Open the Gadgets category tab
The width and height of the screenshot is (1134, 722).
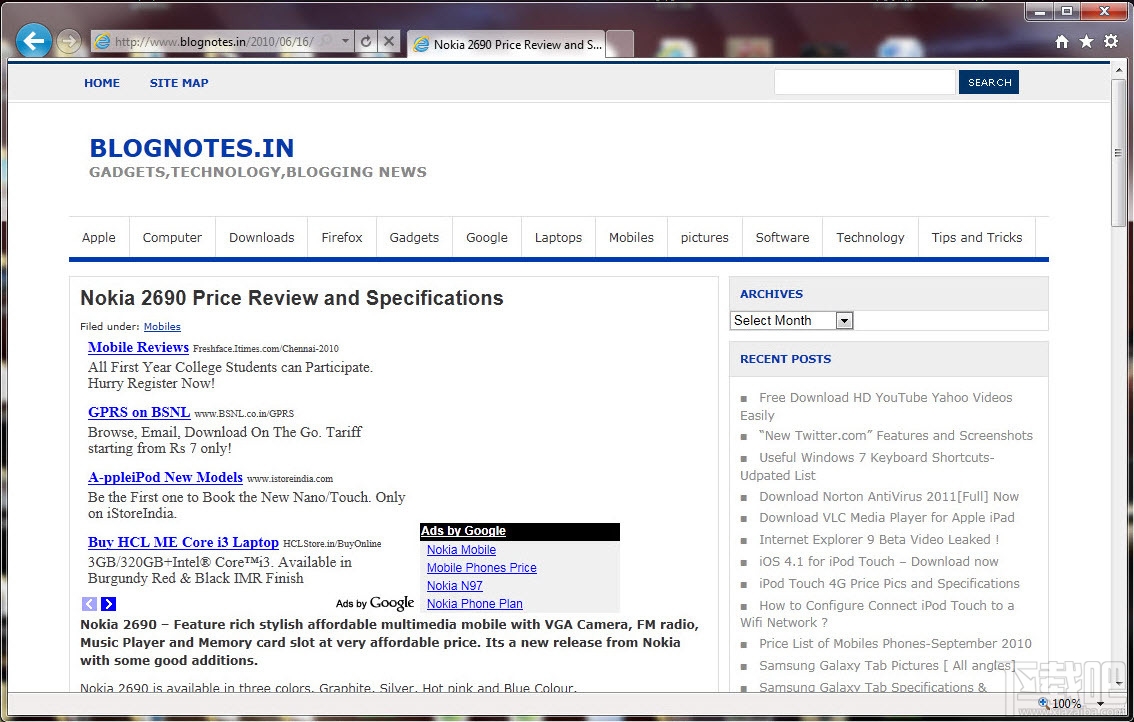[414, 237]
